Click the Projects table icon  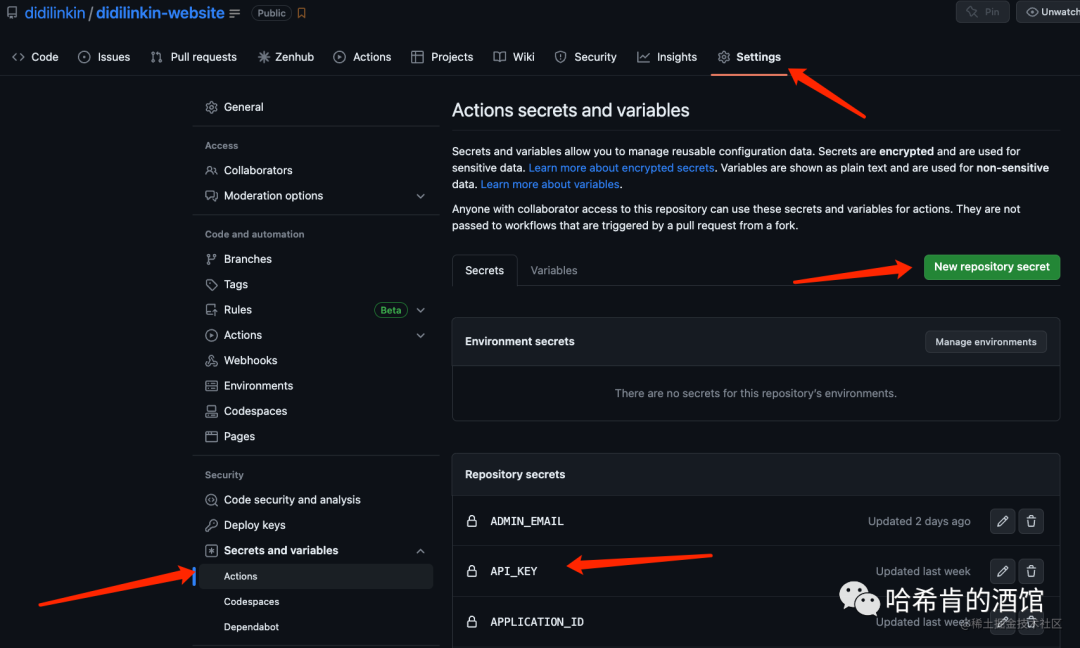[x=417, y=57]
